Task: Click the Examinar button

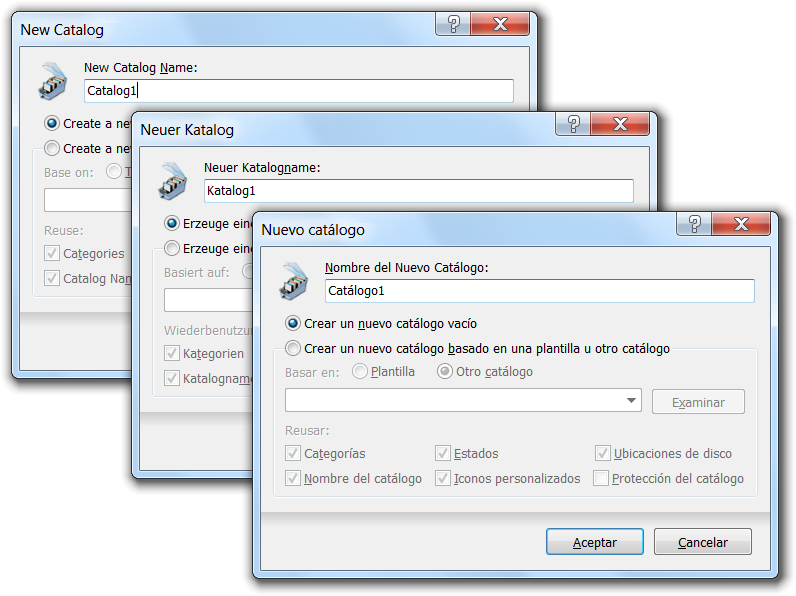Action: [x=698, y=402]
